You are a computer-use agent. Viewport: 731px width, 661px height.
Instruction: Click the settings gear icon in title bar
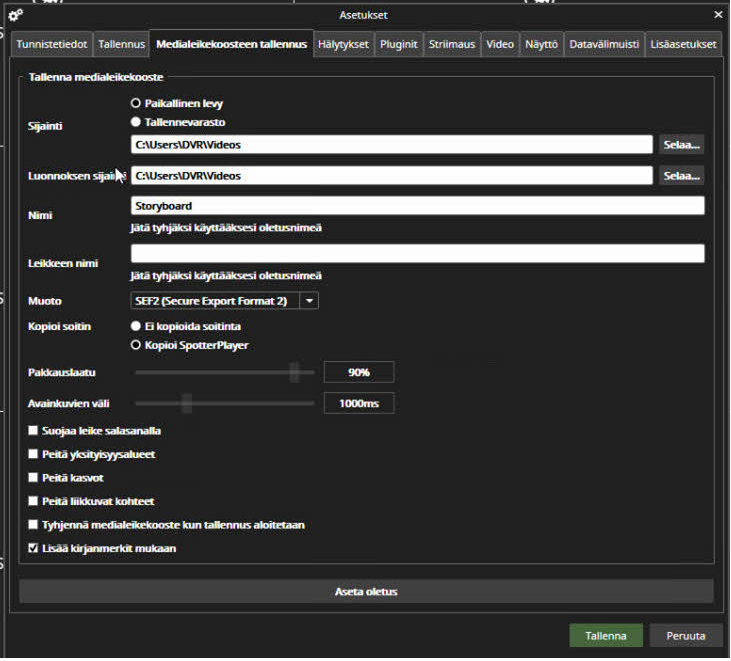click(x=15, y=15)
